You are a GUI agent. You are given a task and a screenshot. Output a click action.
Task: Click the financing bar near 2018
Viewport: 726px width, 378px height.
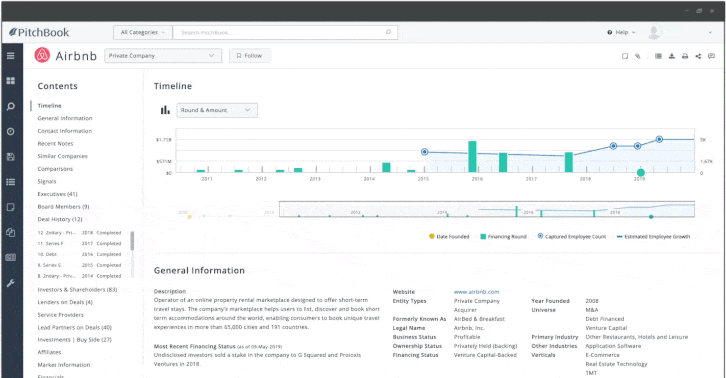[x=569, y=162]
